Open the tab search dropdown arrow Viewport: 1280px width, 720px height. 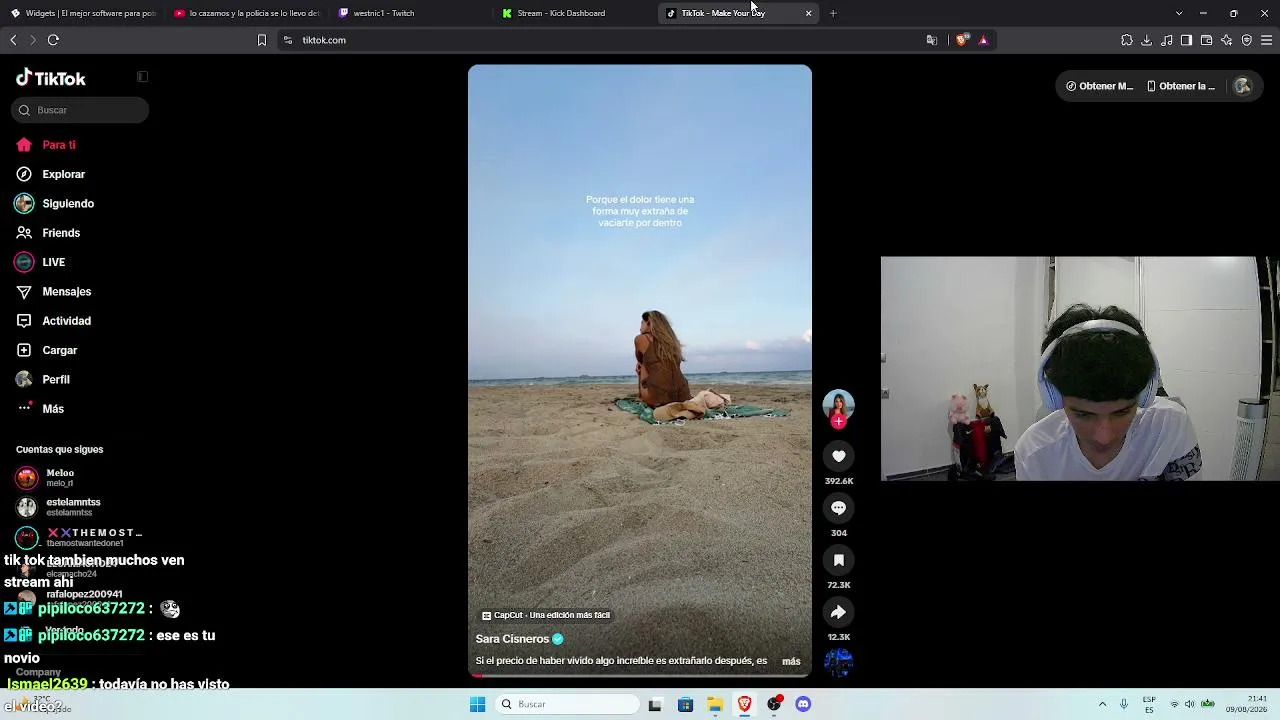click(1179, 13)
